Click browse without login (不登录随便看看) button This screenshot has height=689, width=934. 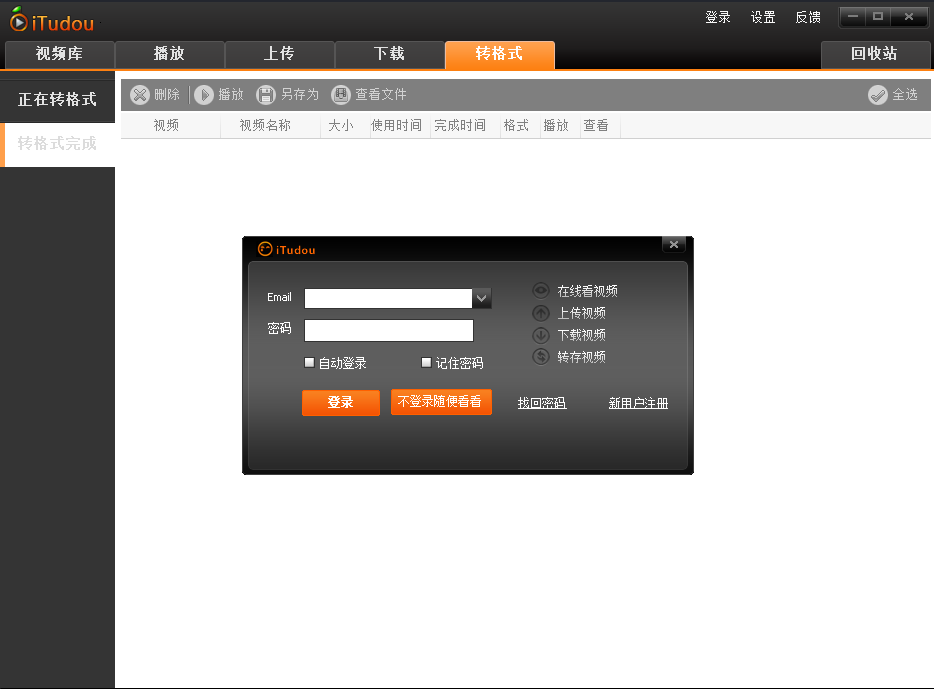pyautogui.click(x=441, y=402)
